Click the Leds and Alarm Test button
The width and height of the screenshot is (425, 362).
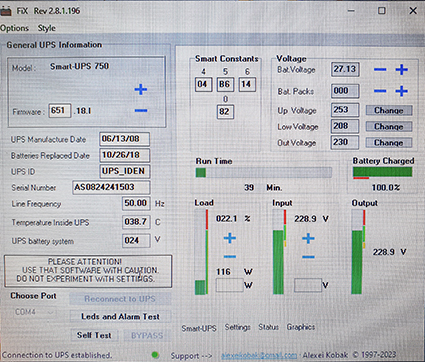[120, 316]
